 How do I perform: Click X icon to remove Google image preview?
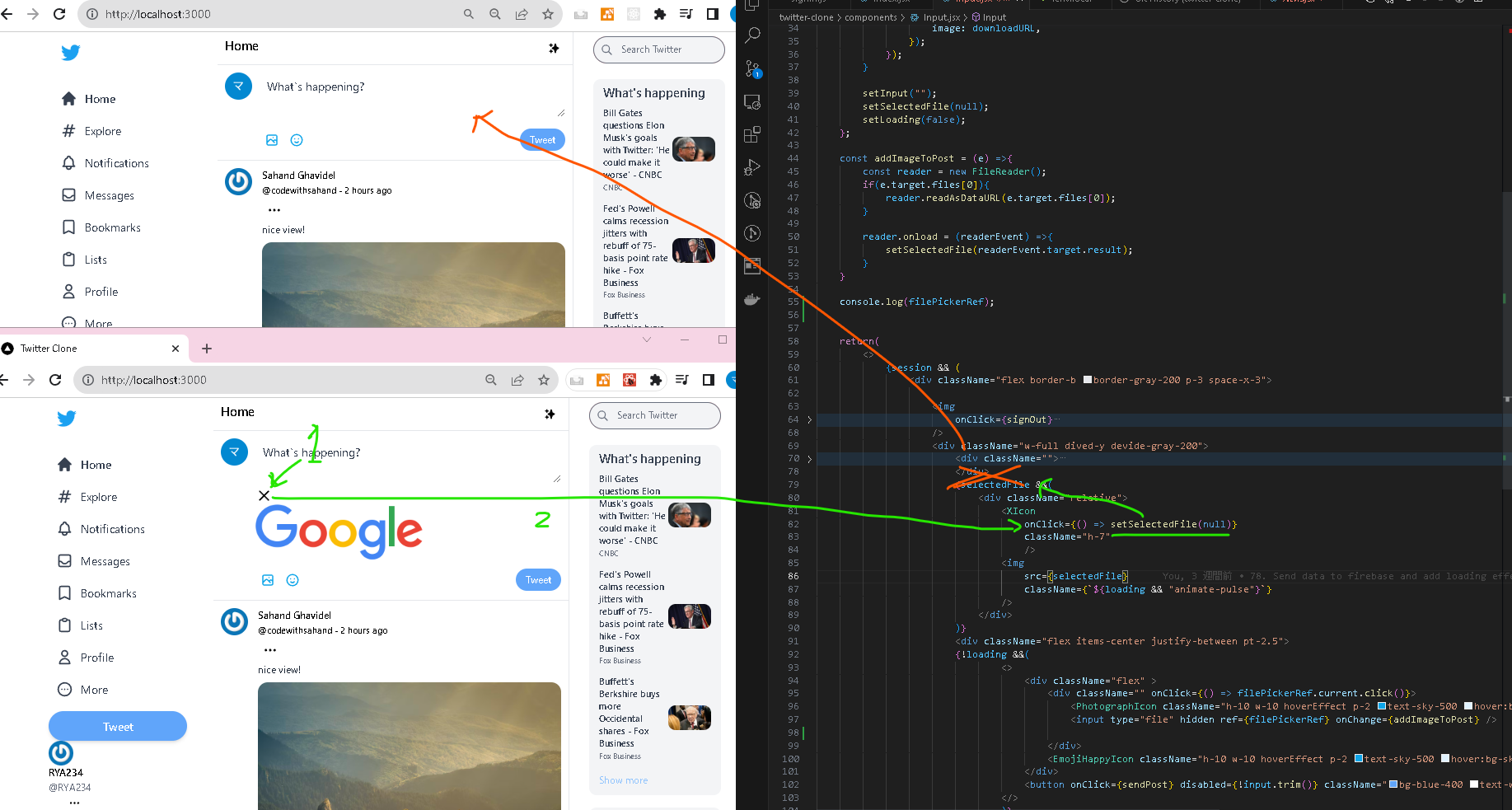point(264,495)
